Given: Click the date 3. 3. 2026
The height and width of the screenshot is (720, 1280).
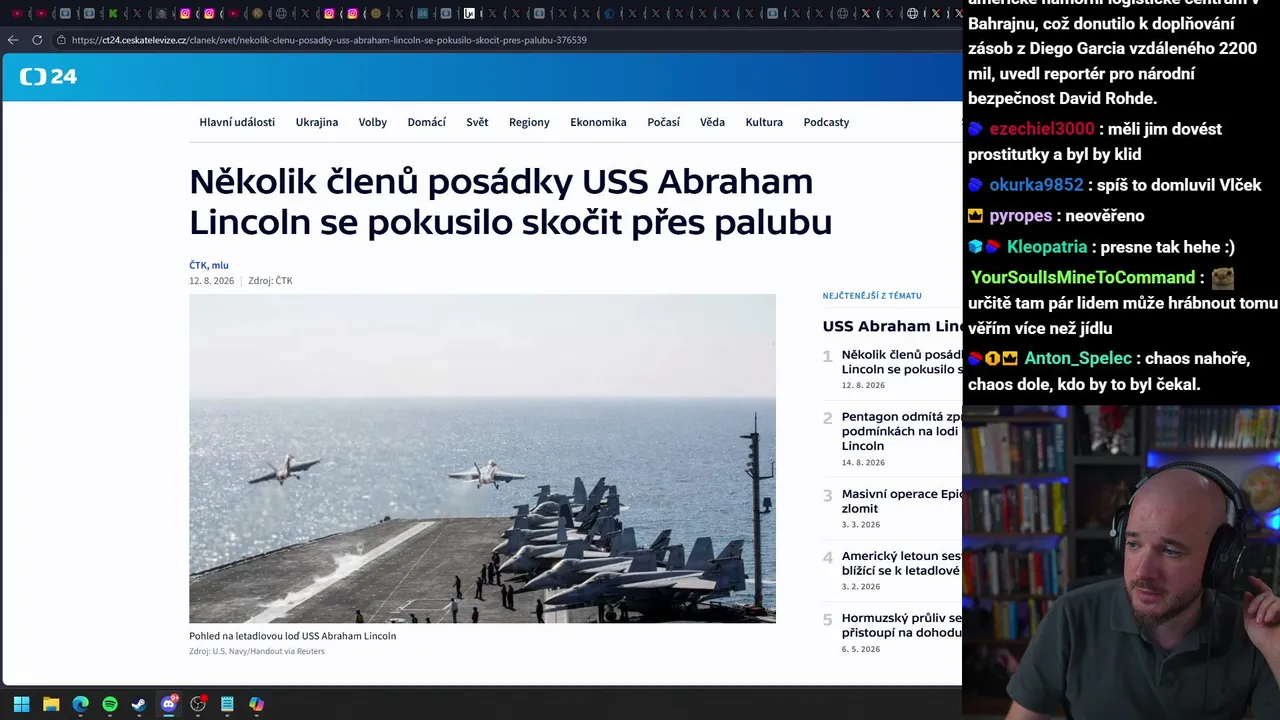Looking at the screenshot, I should click(x=861, y=525).
